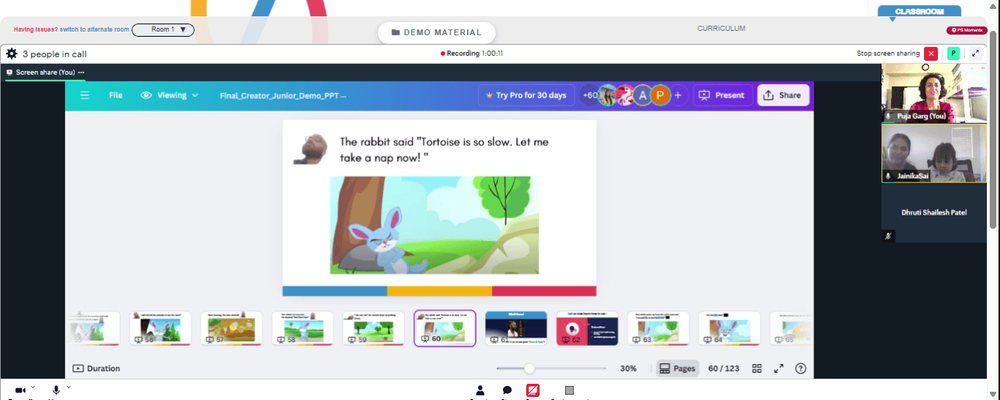Open the DEMO MATERIAL tab

(437, 33)
